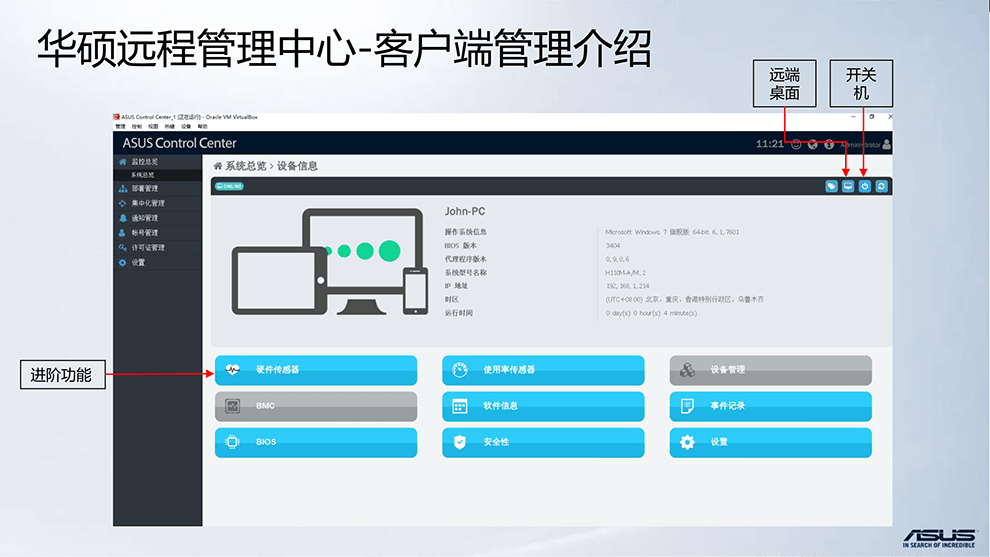Image resolution: width=990 pixels, height=557 pixels.
Task: Expand 集中化管理 in the left sidebar
Action: coord(147,203)
